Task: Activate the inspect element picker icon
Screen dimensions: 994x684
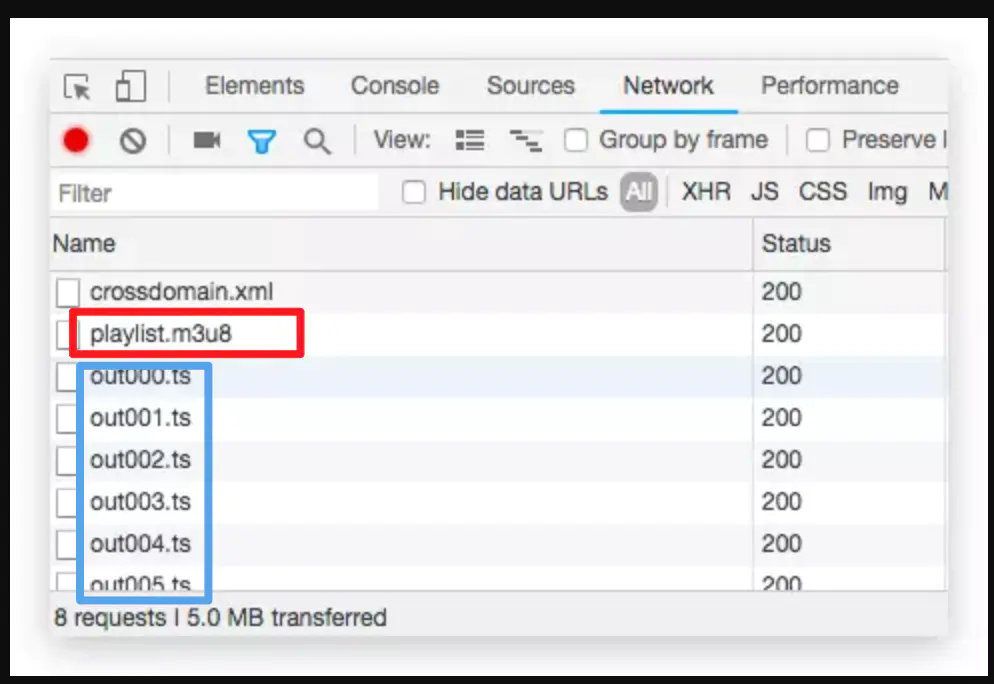Action: 77,86
